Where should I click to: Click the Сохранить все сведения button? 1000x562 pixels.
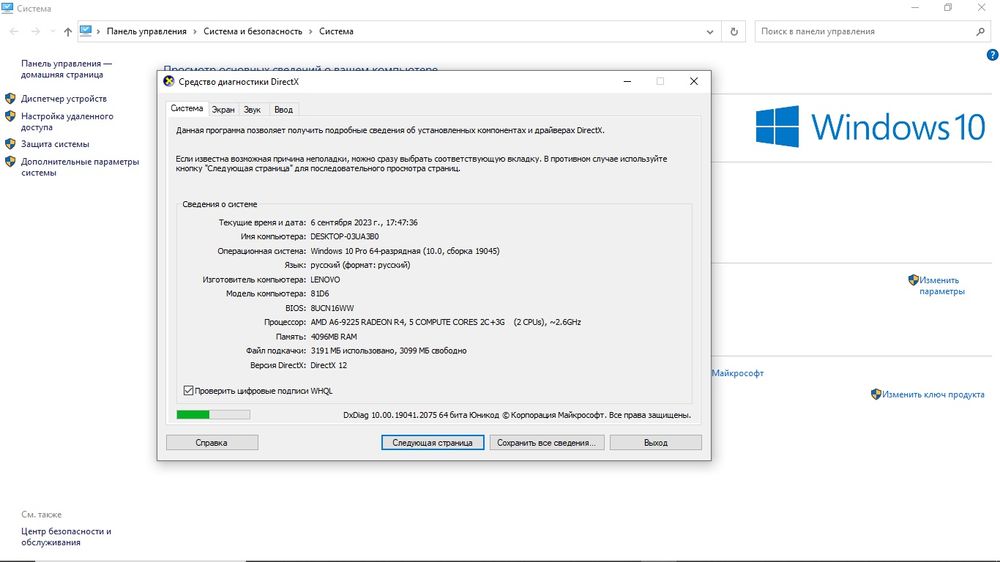pos(546,443)
